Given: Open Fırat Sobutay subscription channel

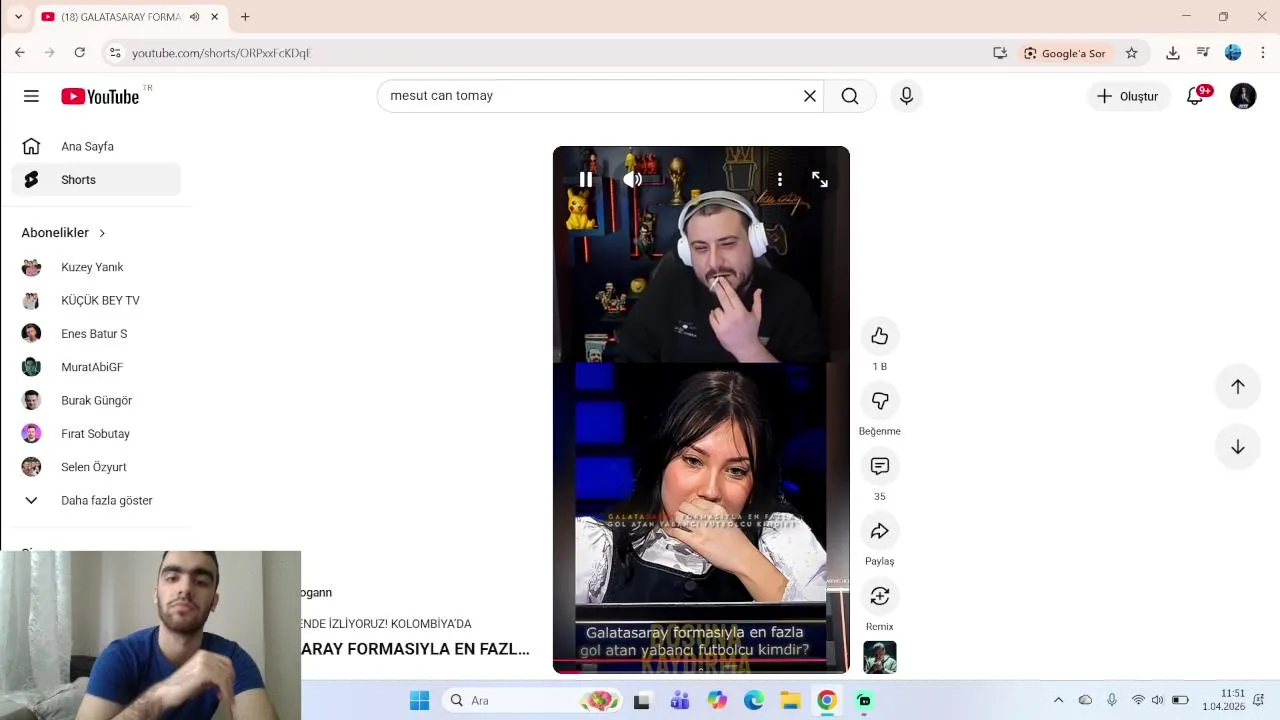Looking at the screenshot, I should point(96,434).
